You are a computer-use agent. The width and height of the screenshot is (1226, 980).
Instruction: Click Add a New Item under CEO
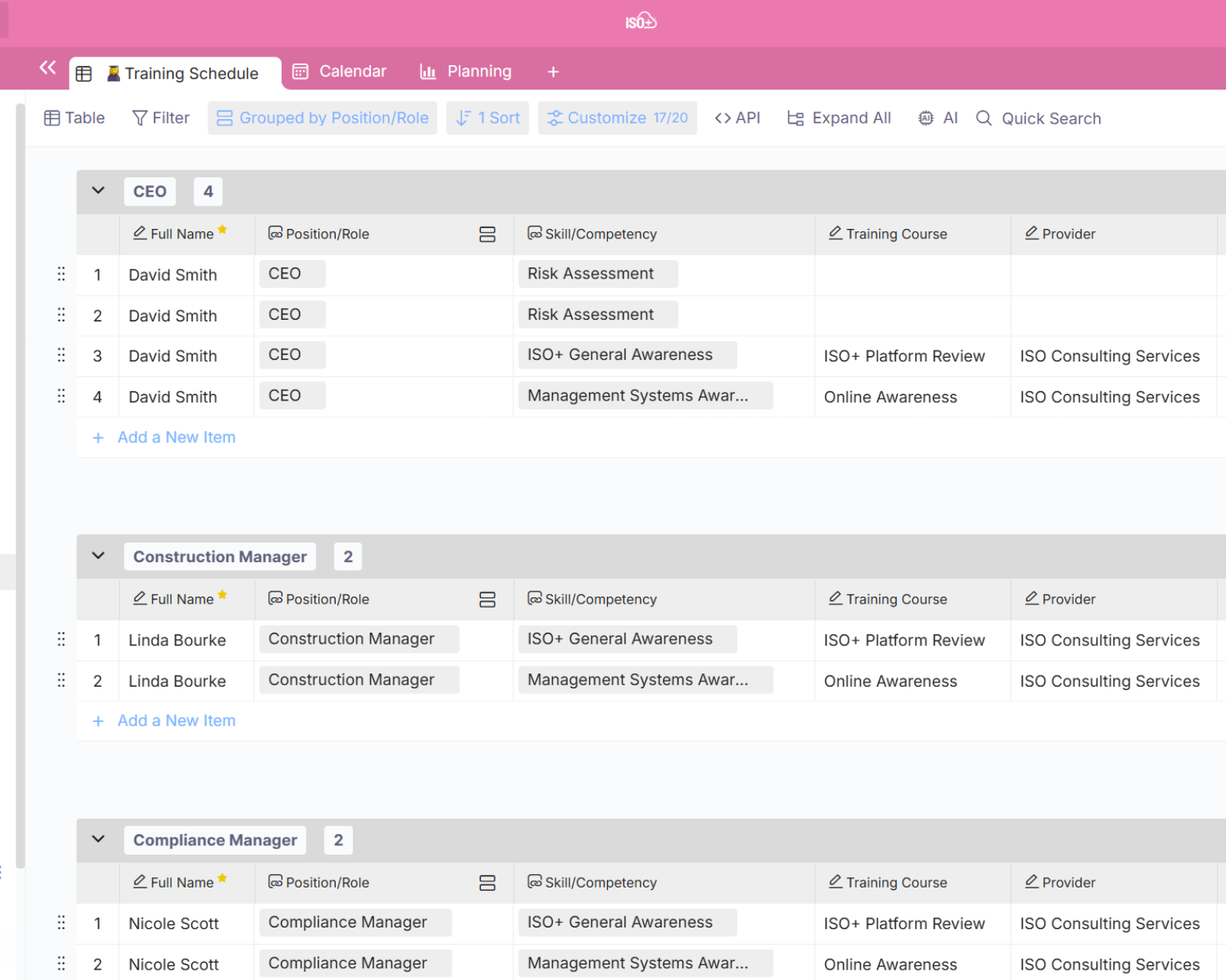coord(176,437)
